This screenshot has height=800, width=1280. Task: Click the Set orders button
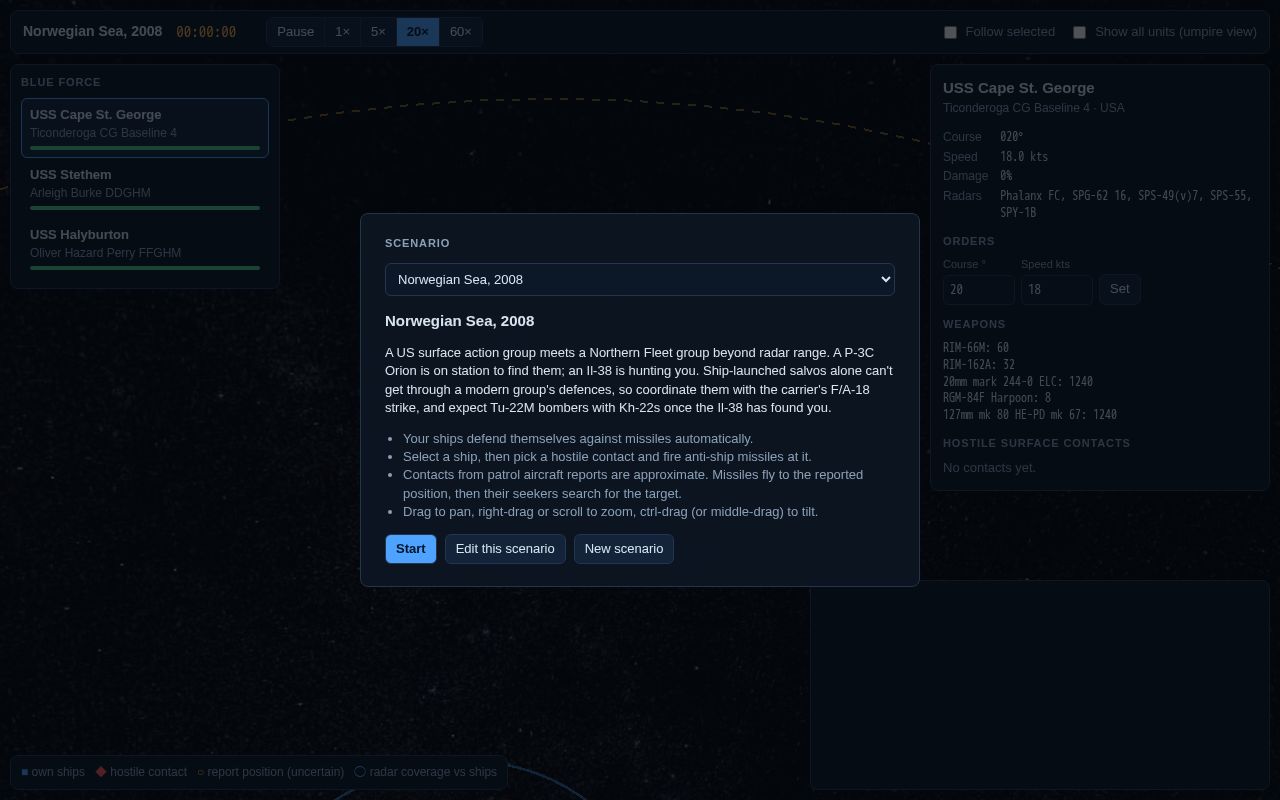tap(1120, 289)
